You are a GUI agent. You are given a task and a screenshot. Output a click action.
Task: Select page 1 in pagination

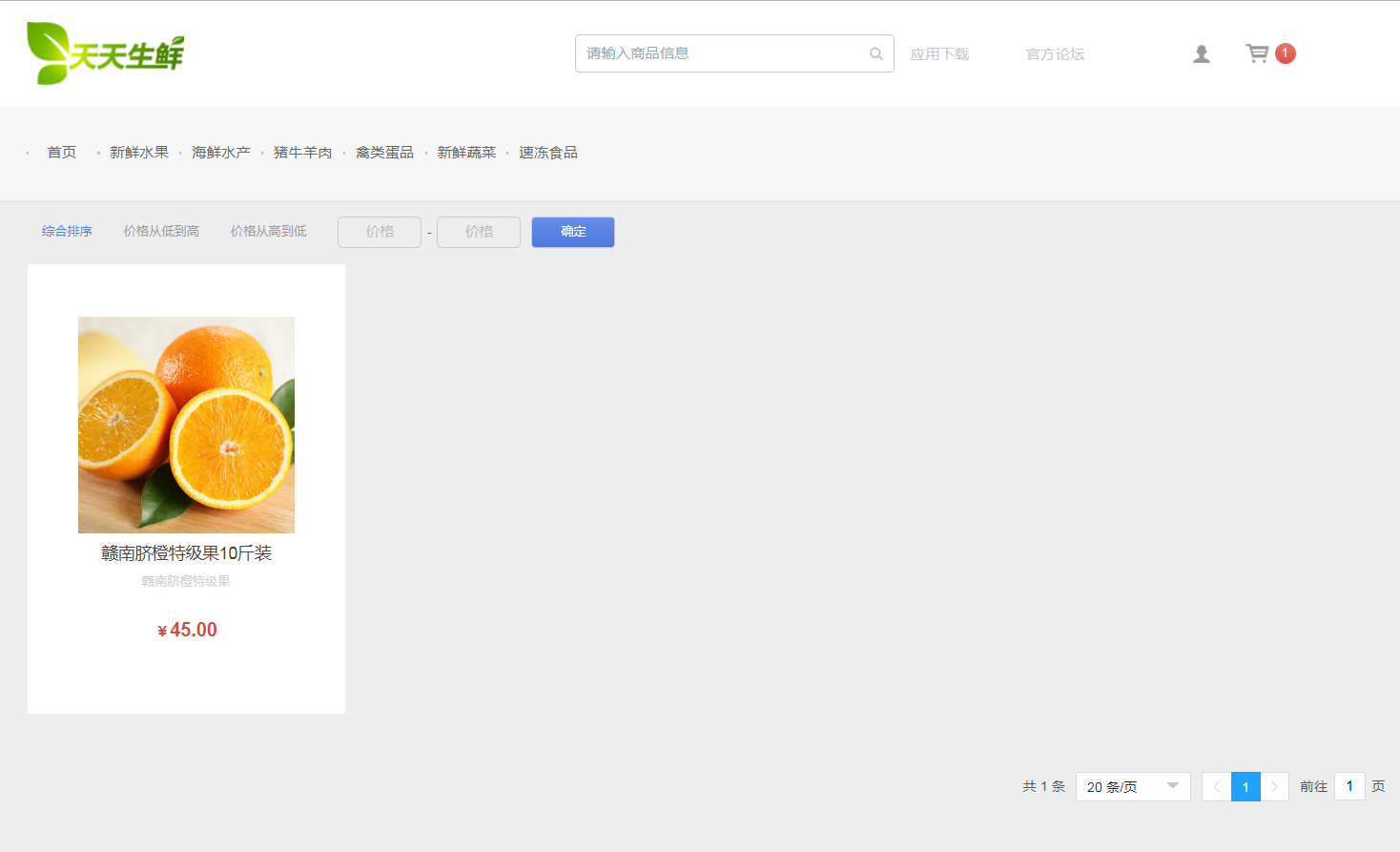click(x=1246, y=787)
